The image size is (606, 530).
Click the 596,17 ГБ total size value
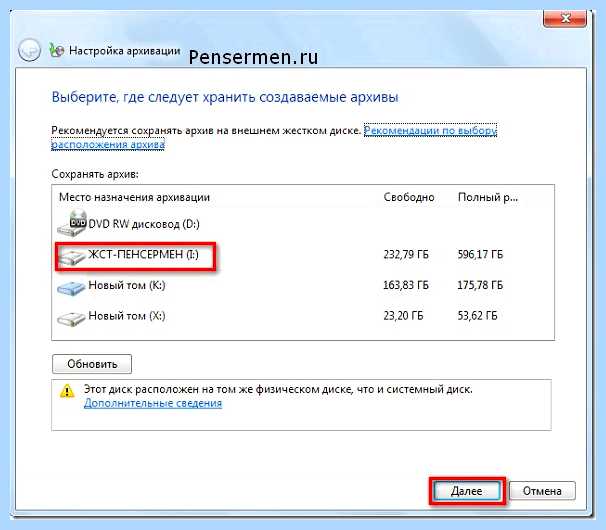(x=480, y=254)
